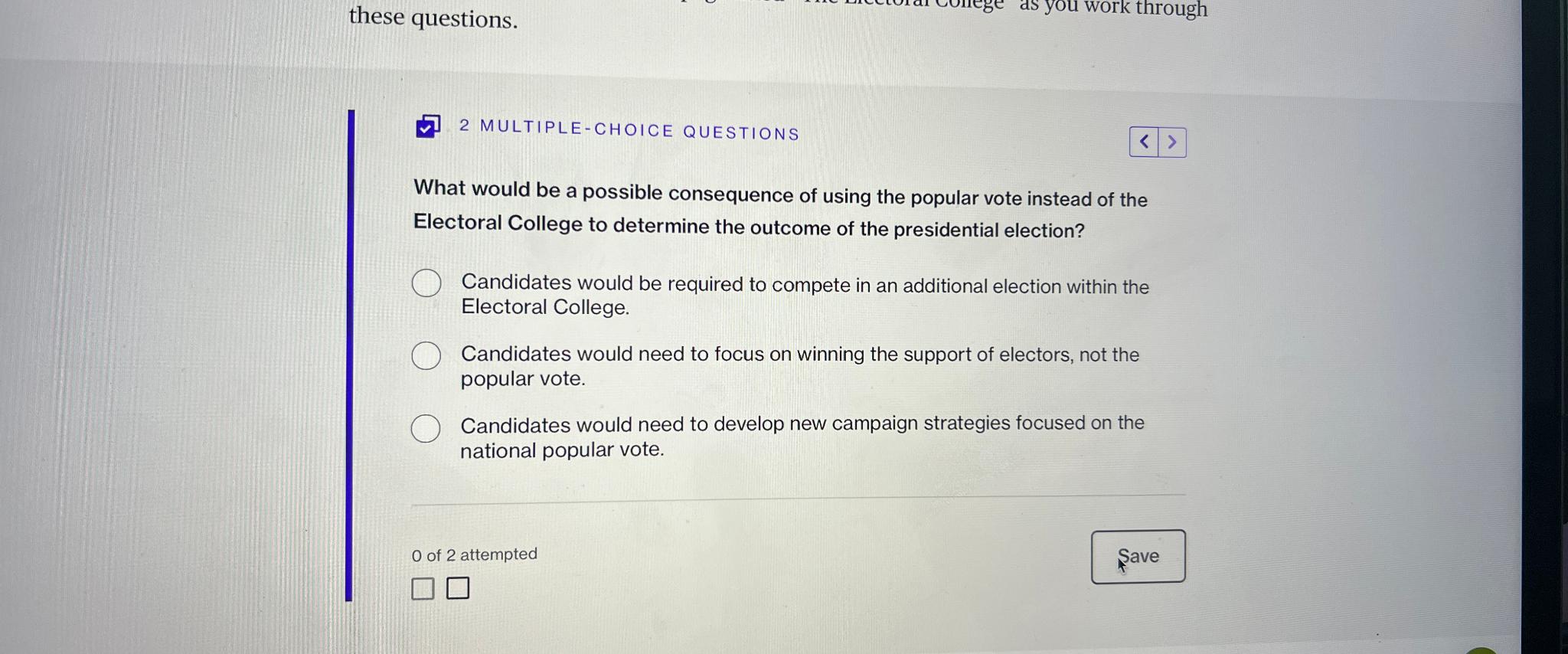Advance to question 2 using the forward arrow

pyautogui.click(x=1172, y=142)
